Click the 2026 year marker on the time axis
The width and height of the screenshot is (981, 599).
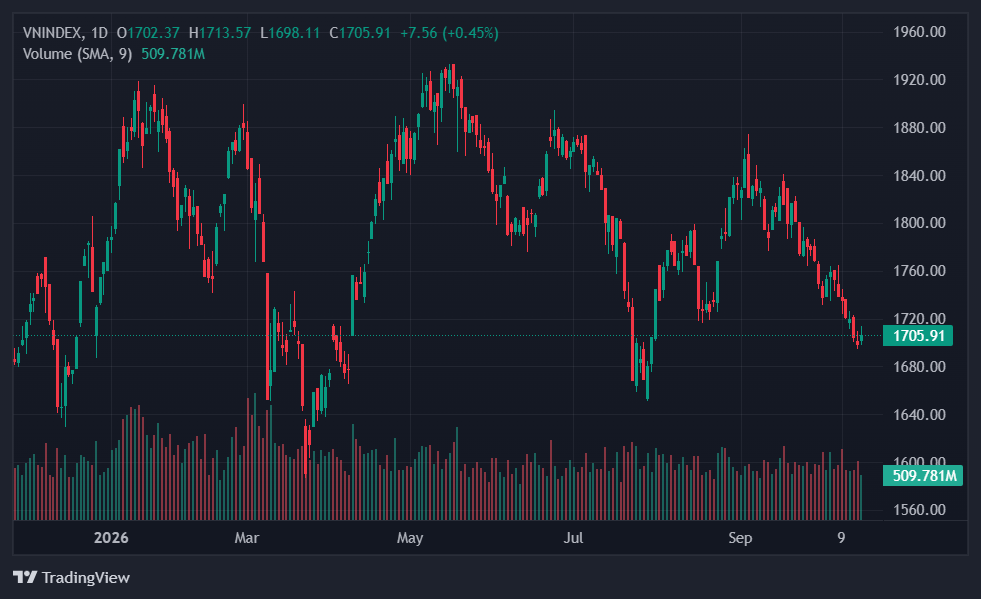click(x=111, y=538)
